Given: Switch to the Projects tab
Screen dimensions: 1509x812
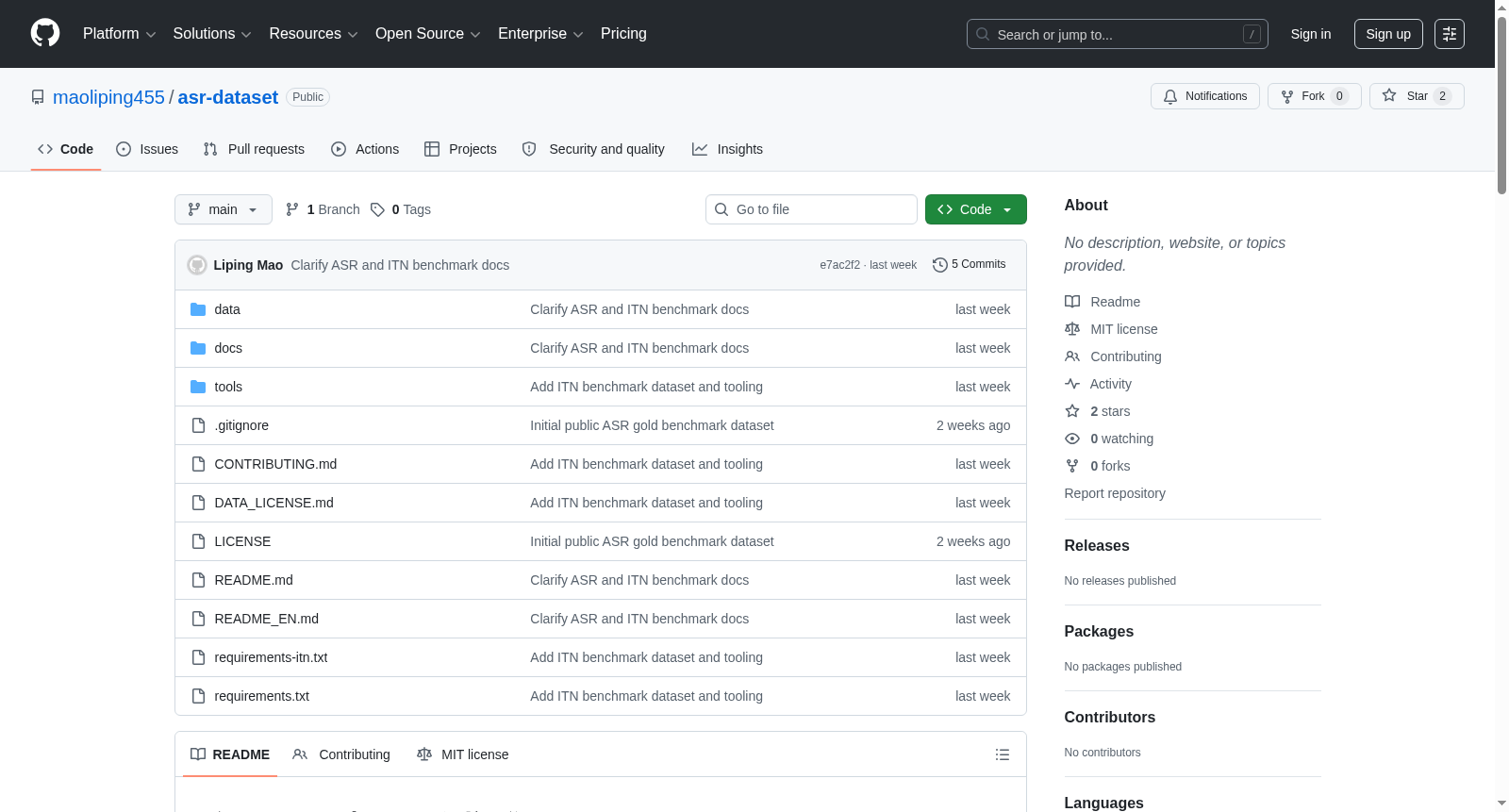Looking at the screenshot, I should [460, 149].
